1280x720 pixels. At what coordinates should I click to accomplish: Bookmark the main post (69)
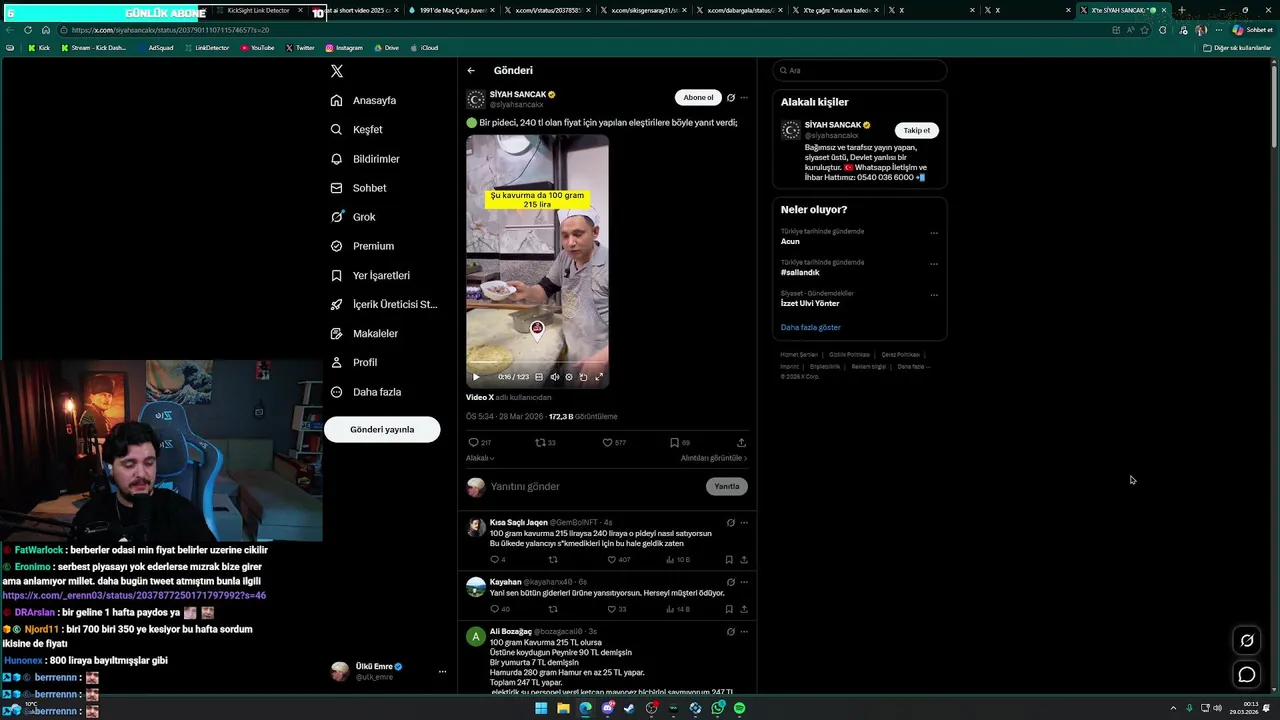pyautogui.click(x=680, y=442)
